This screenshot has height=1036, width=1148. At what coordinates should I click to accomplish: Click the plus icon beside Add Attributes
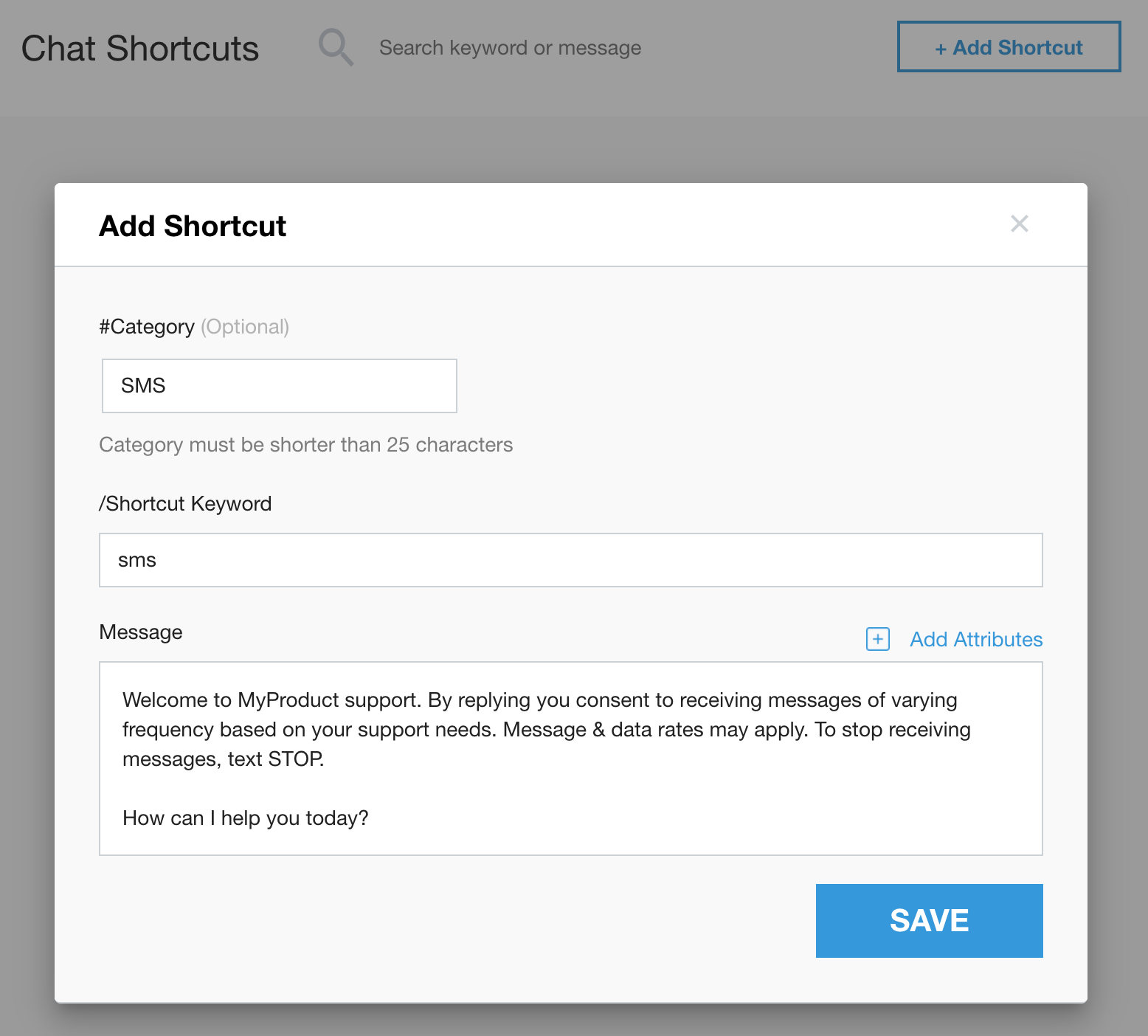(x=877, y=639)
